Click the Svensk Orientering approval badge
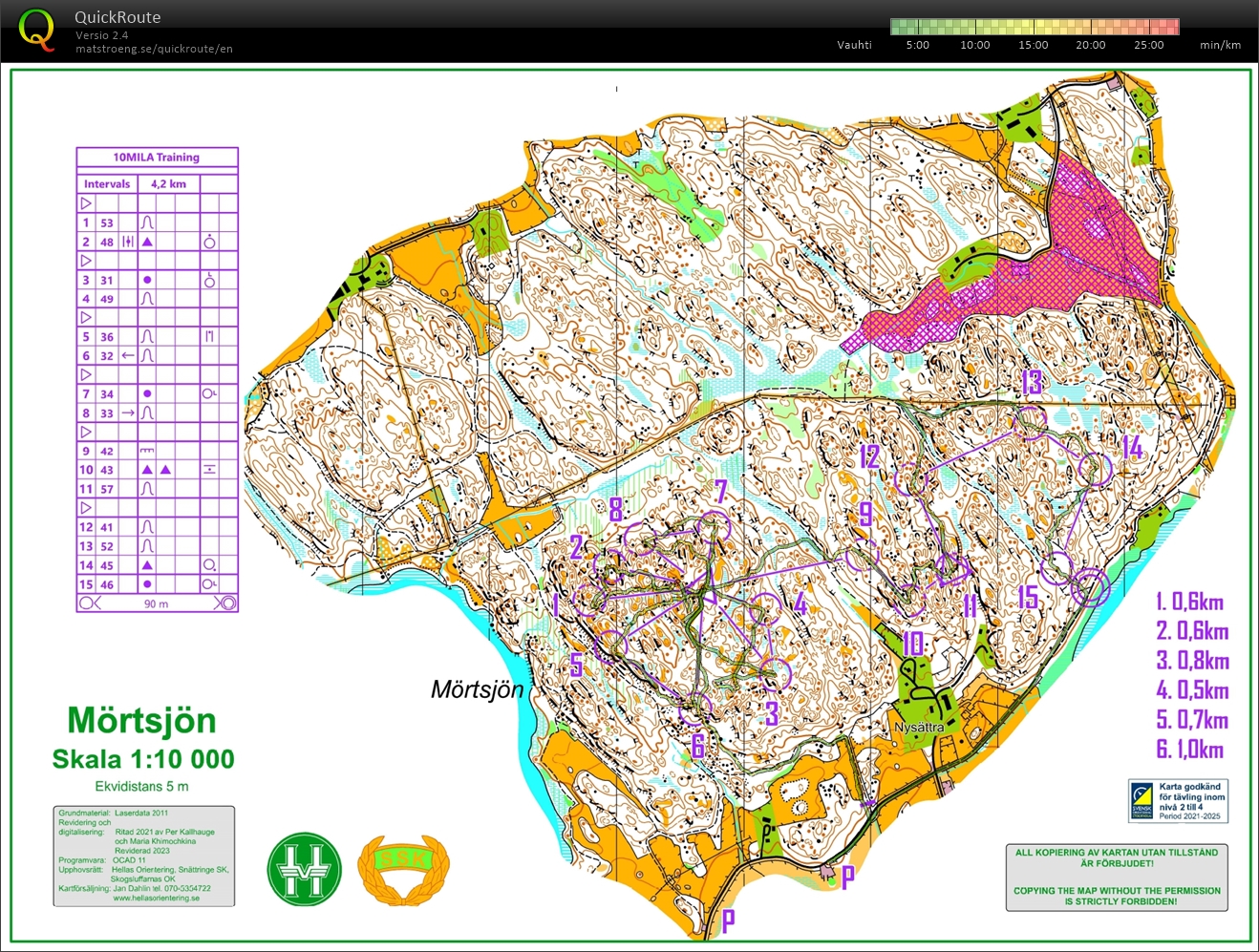 tap(1178, 800)
